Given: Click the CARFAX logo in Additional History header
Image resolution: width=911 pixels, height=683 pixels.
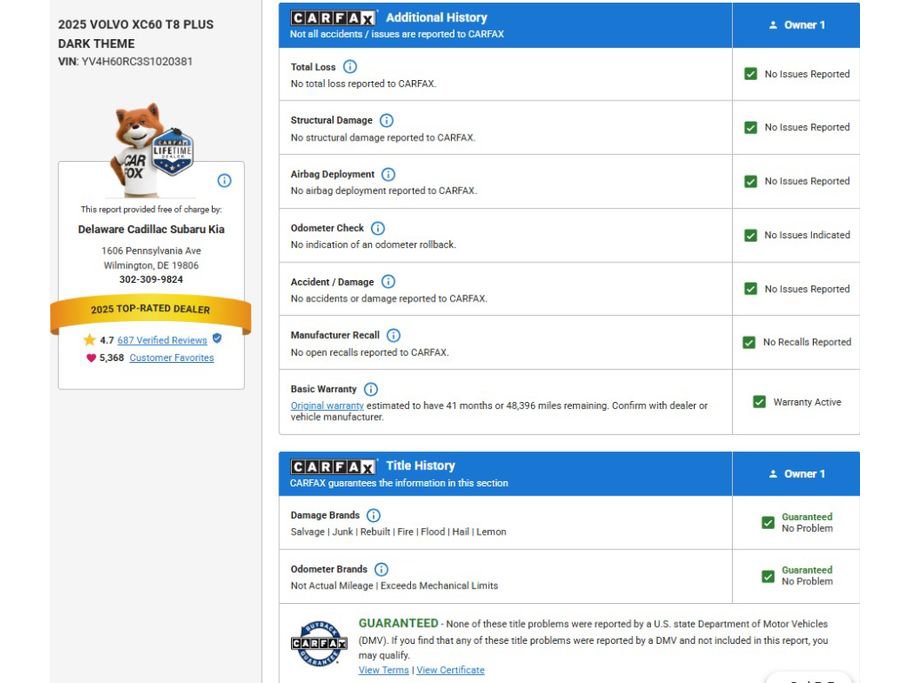Looking at the screenshot, I should pyautogui.click(x=333, y=18).
